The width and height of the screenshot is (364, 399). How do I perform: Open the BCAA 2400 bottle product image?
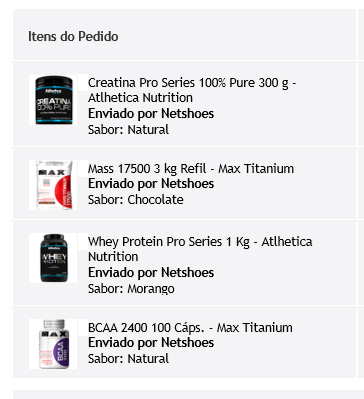point(53,344)
